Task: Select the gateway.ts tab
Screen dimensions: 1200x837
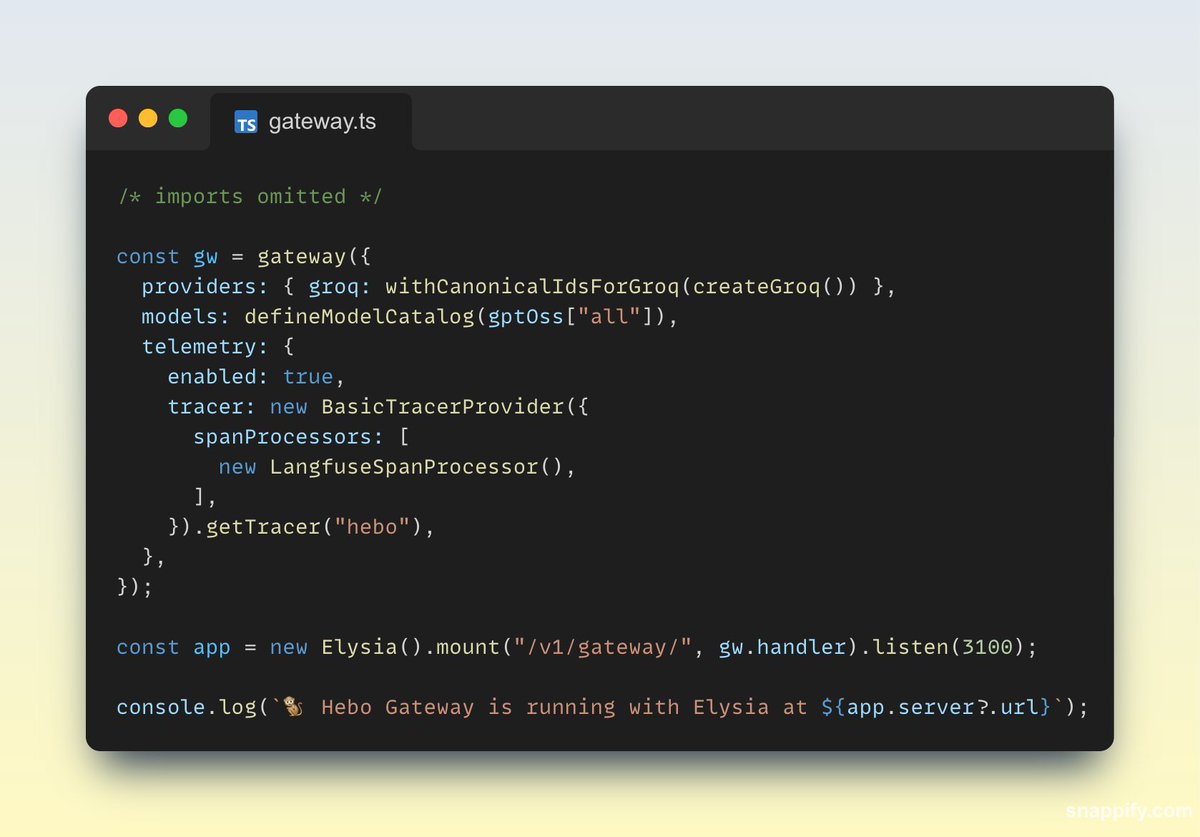Action: pos(311,122)
